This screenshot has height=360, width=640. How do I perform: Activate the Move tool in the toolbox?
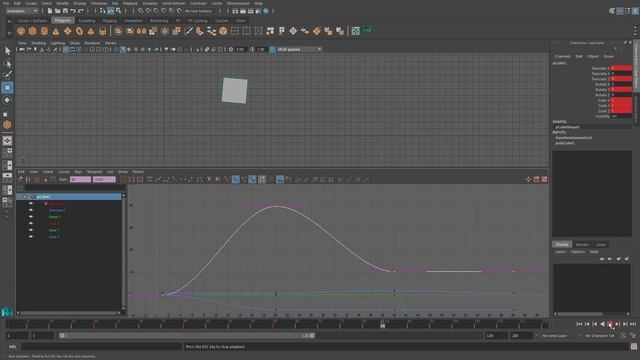point(7,88)
